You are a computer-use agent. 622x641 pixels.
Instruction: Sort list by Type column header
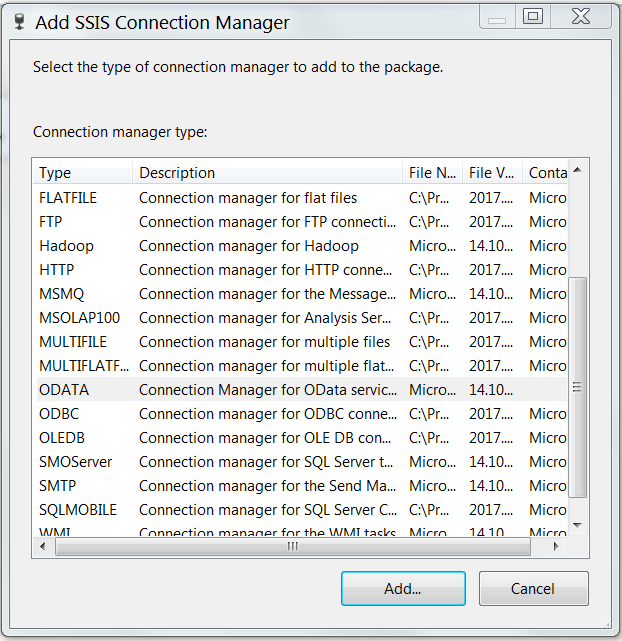coord(82,173)
